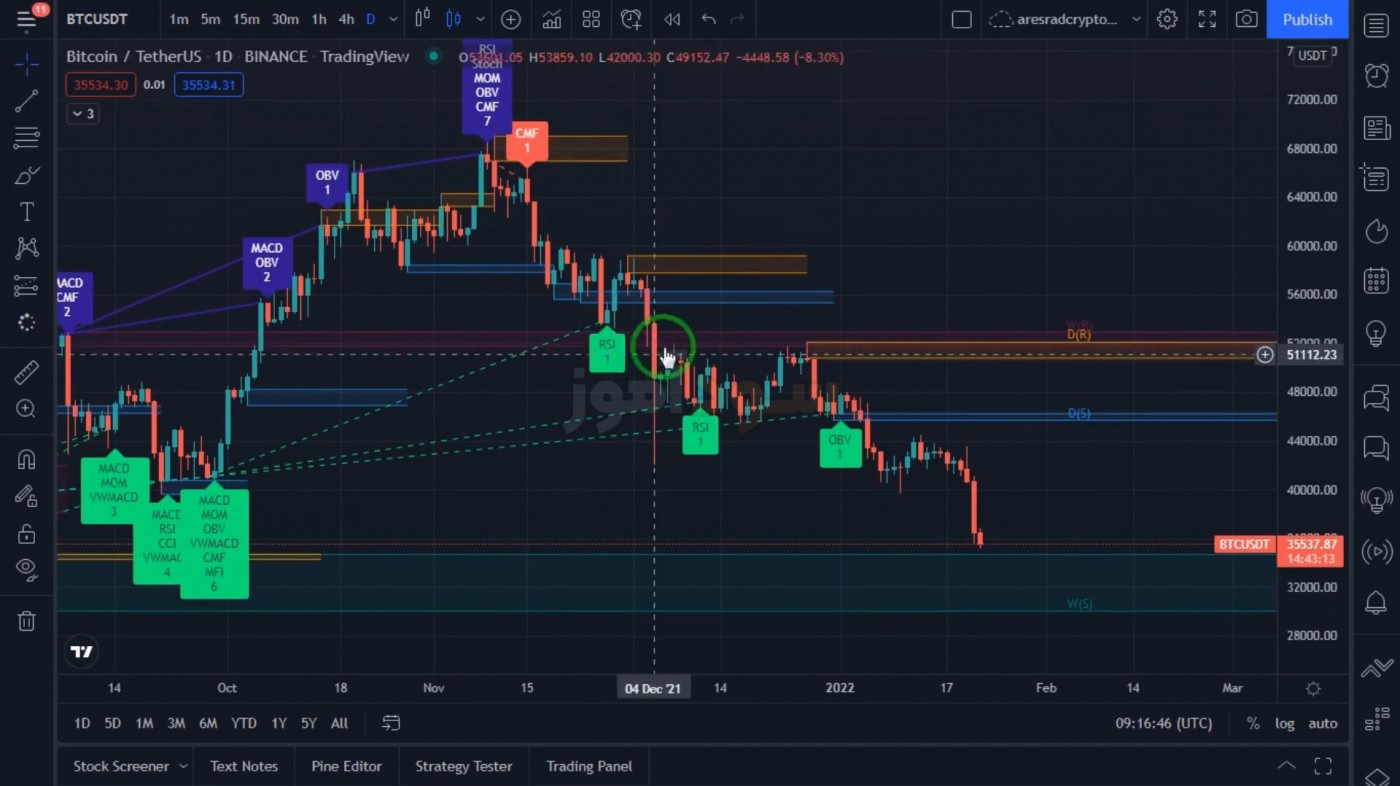Open the chart style dropdown arrow

click(x=481, y=19)
